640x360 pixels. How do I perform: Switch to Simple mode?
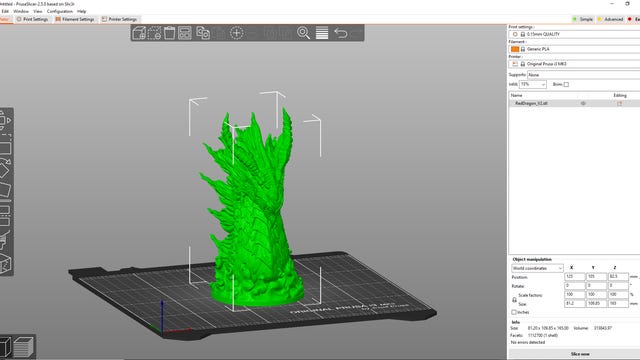(x=583, y=19)
